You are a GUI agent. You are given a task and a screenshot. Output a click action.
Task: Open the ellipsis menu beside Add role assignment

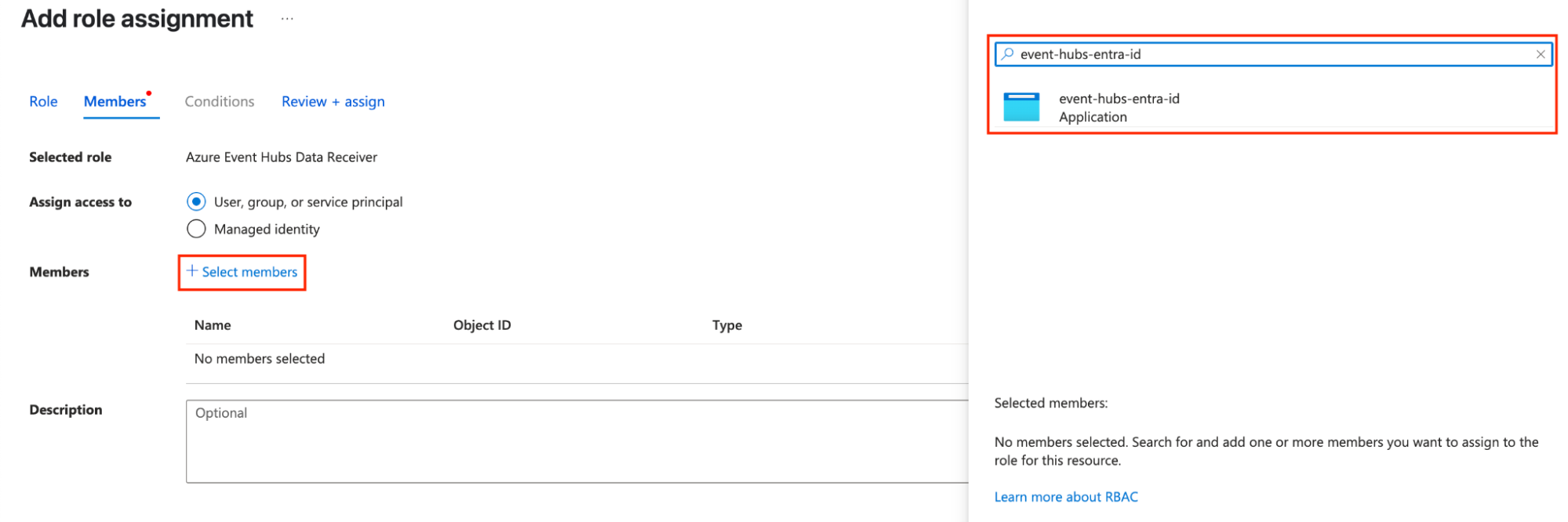[287, 19]
